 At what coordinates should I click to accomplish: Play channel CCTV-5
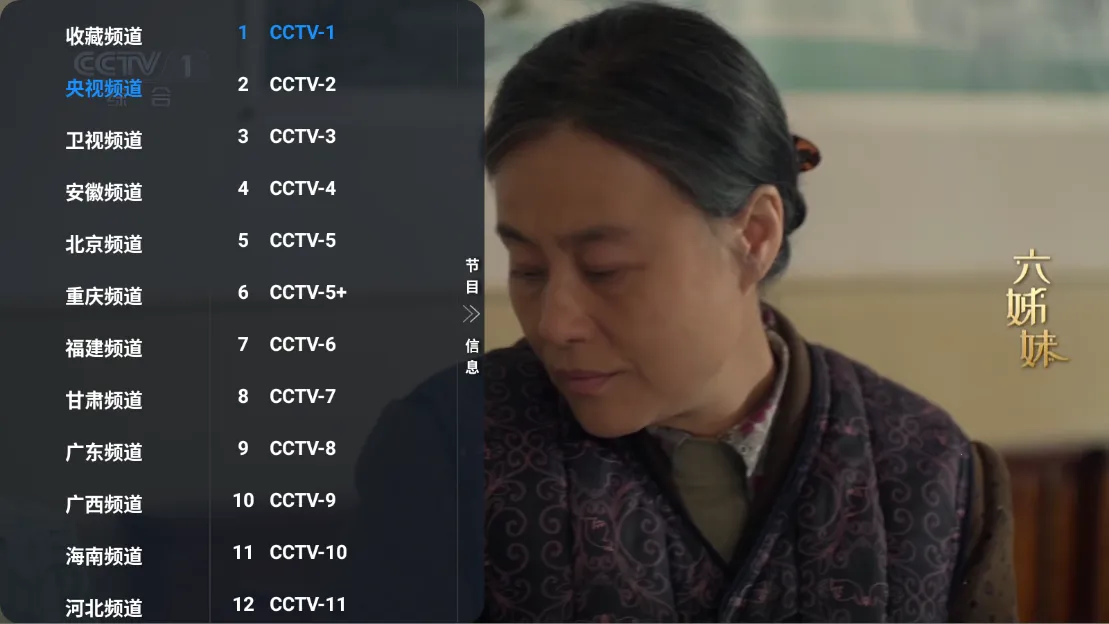(334, 241)
